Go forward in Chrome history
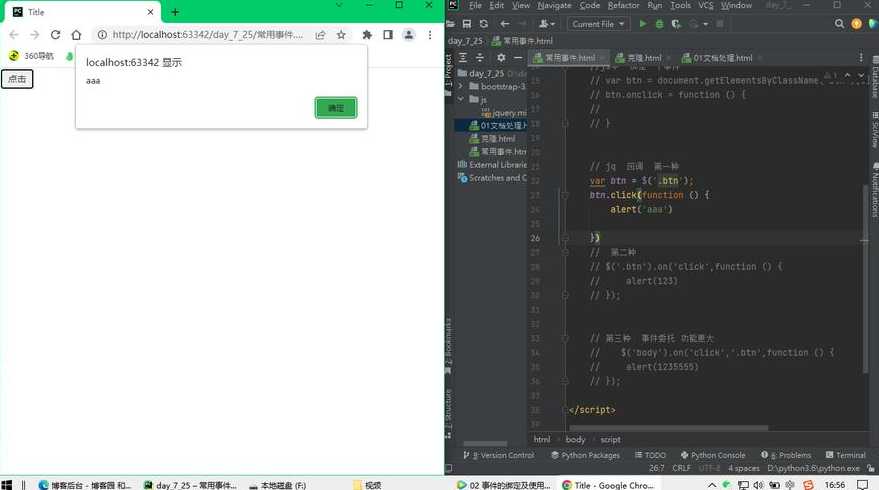This screenshot has height=490, width=879. 34,35
